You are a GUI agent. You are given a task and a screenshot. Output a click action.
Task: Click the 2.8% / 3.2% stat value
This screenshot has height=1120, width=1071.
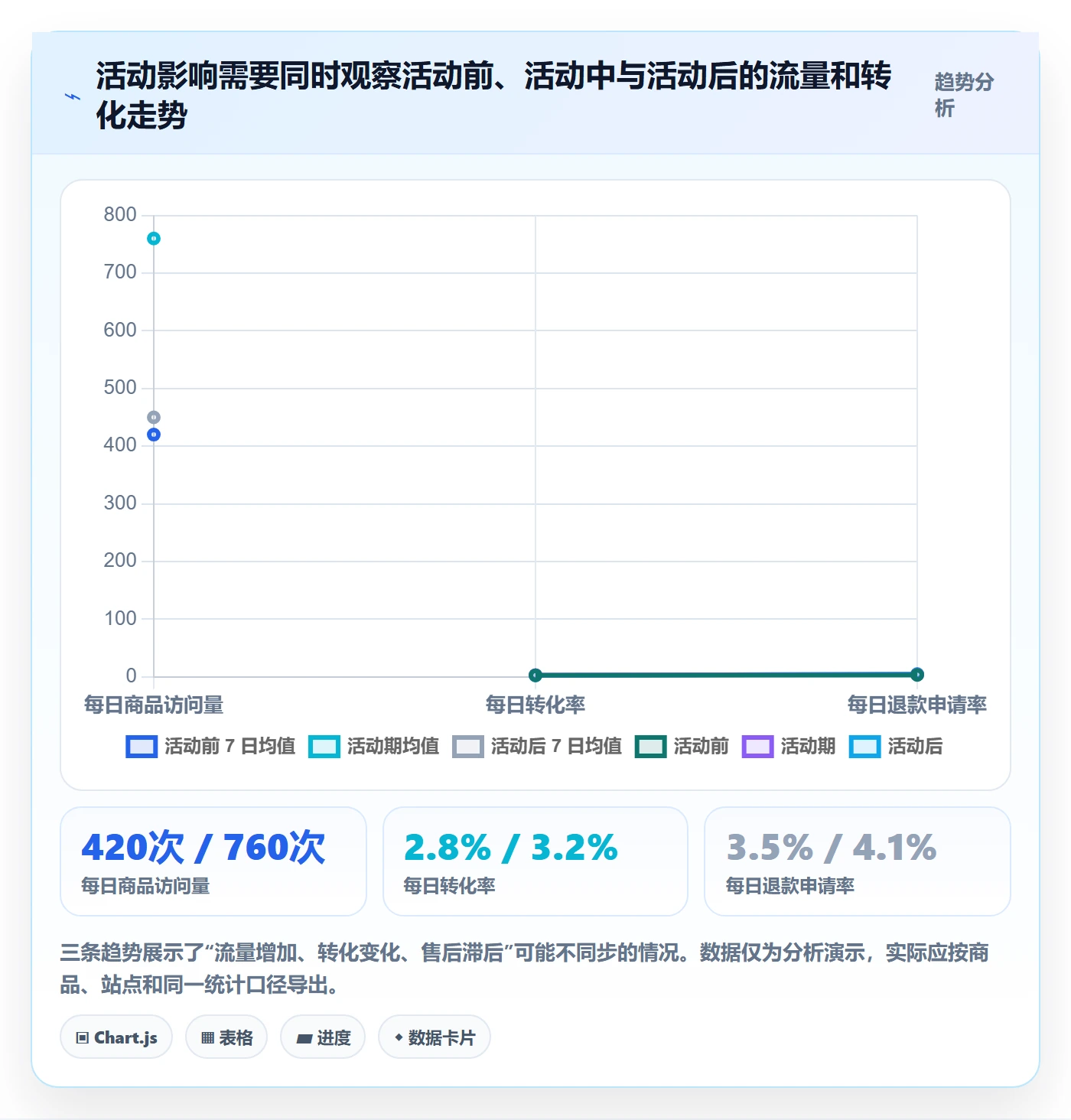[x=511, y=848]
